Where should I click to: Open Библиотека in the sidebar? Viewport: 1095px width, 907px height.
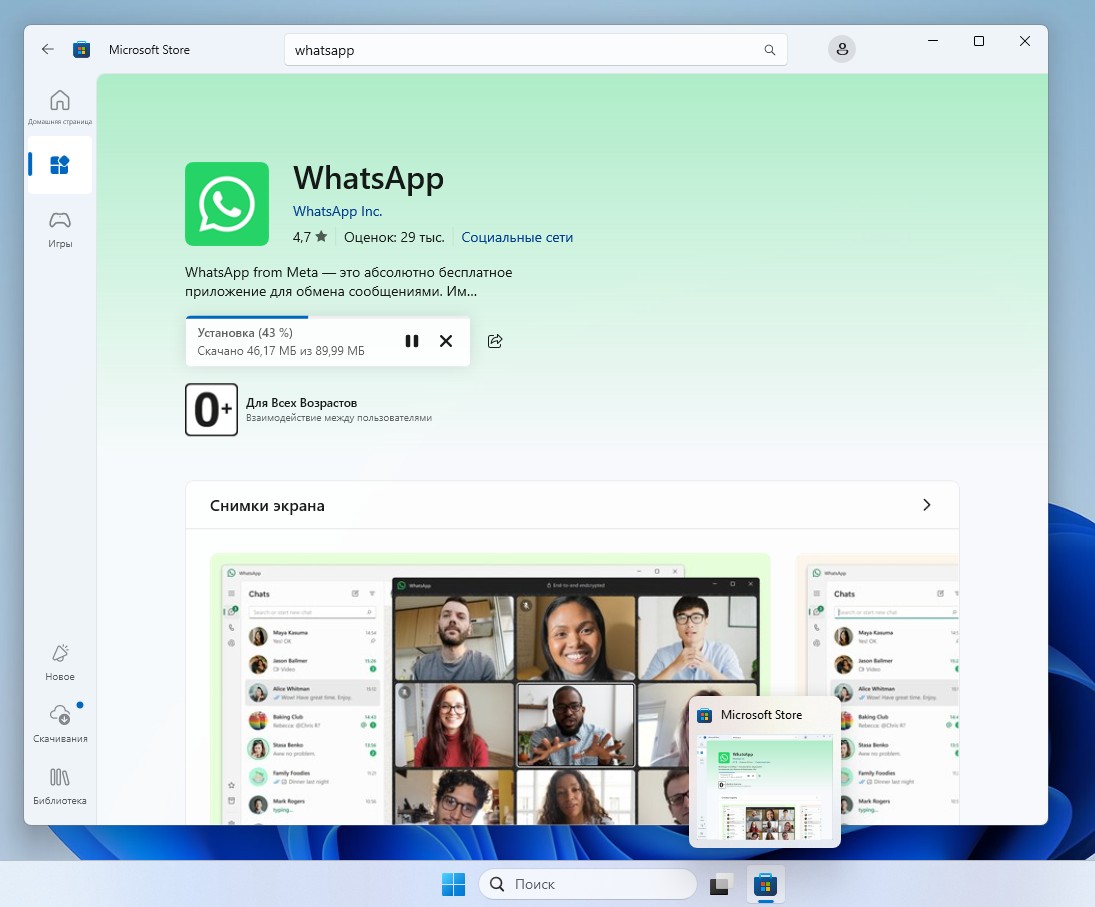coord(60,786)
